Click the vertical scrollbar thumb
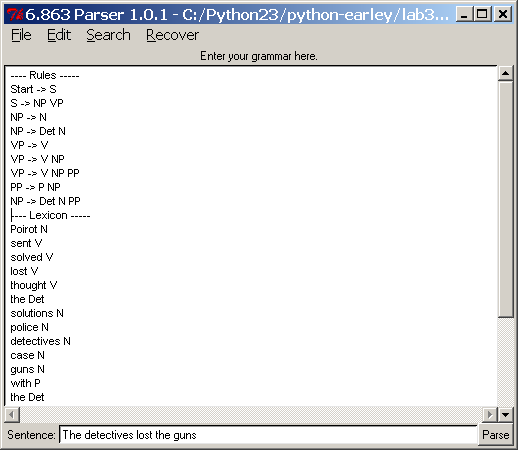The image size is (518, 450). (x=505, y=199)
